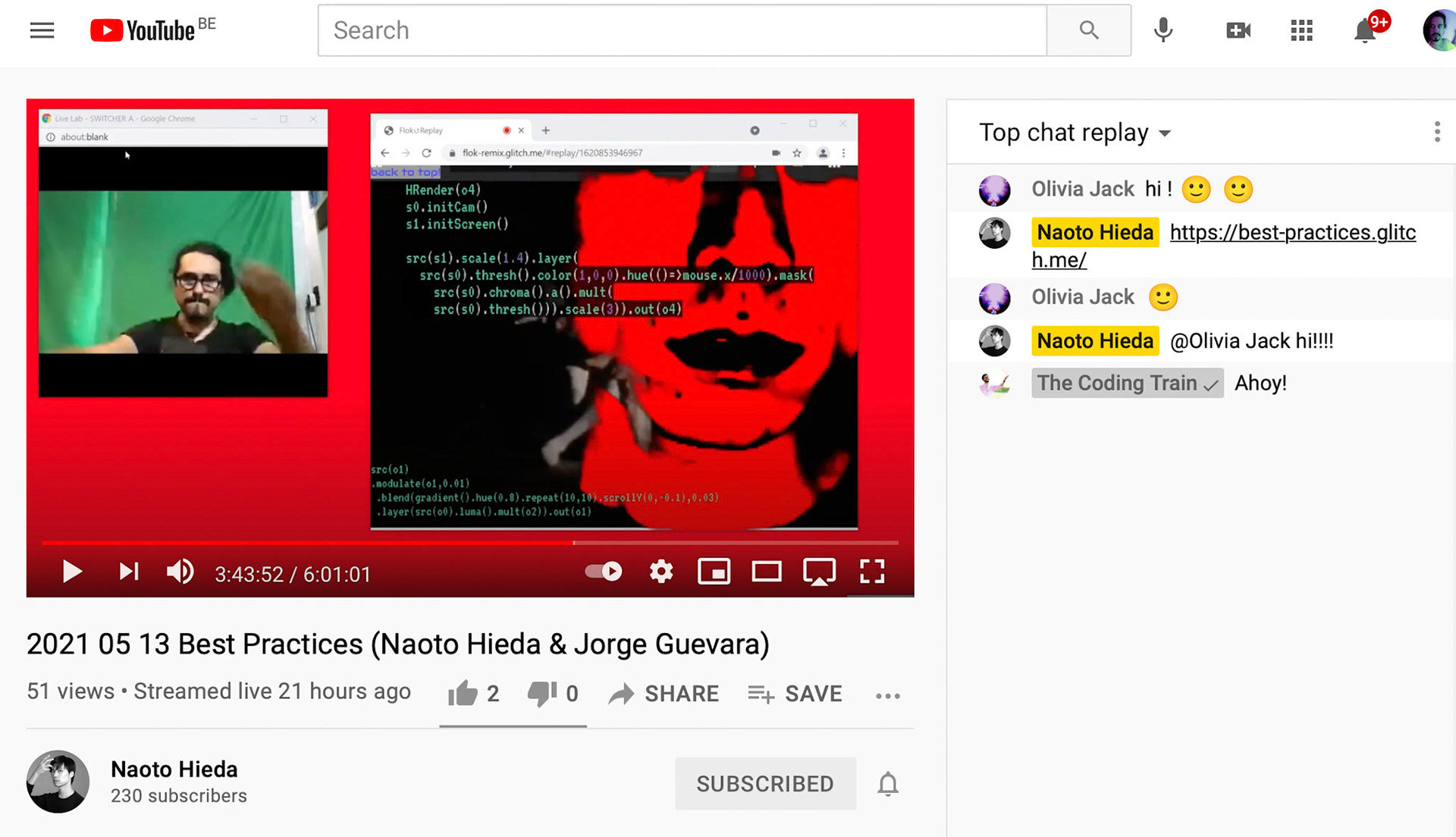The width and height of the screenshot is (1456, 837).
Task: Open the Naoto Hieda channel name link
Action: (x=174, y=769)
